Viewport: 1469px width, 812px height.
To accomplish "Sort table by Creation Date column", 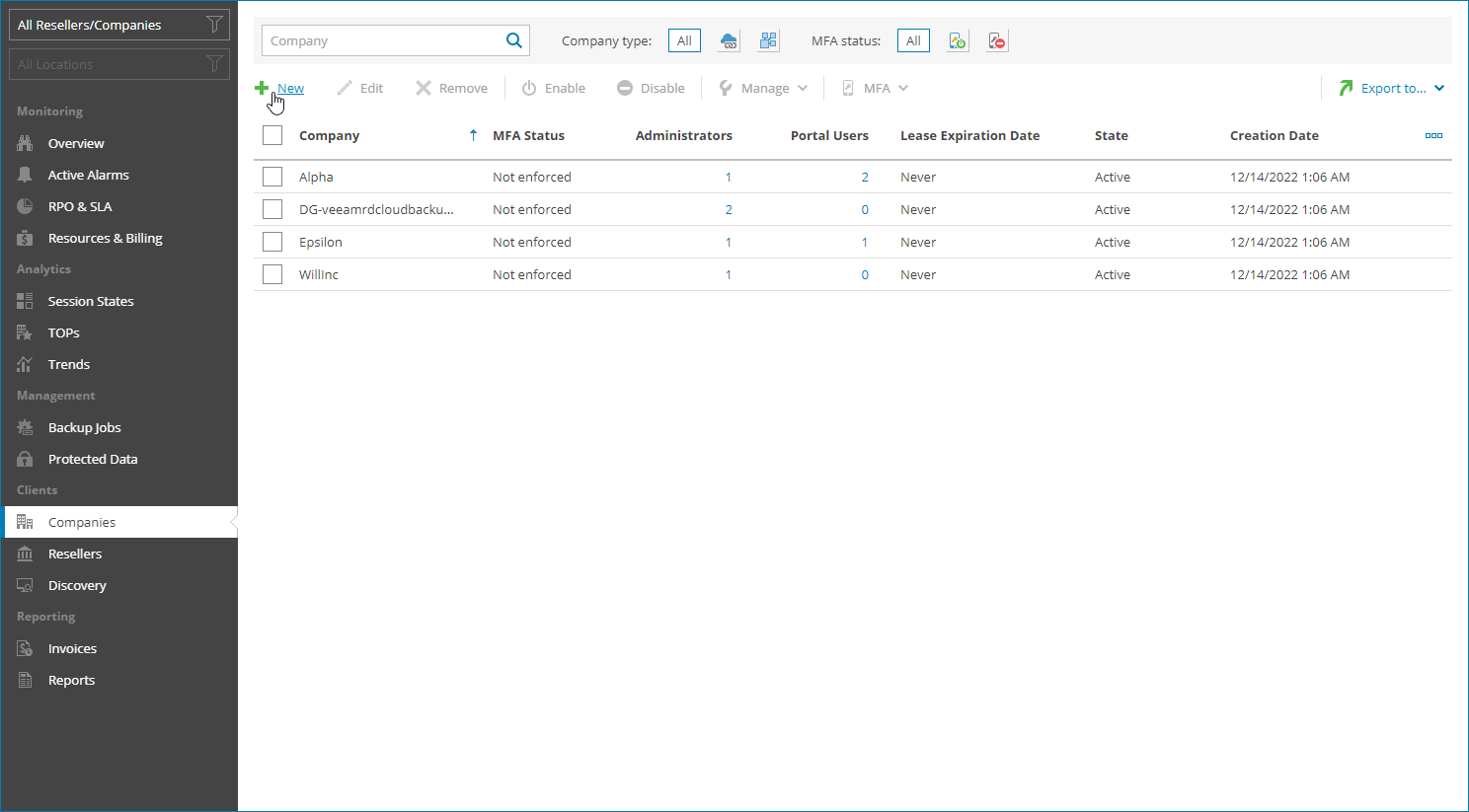I will point(1274,135).
